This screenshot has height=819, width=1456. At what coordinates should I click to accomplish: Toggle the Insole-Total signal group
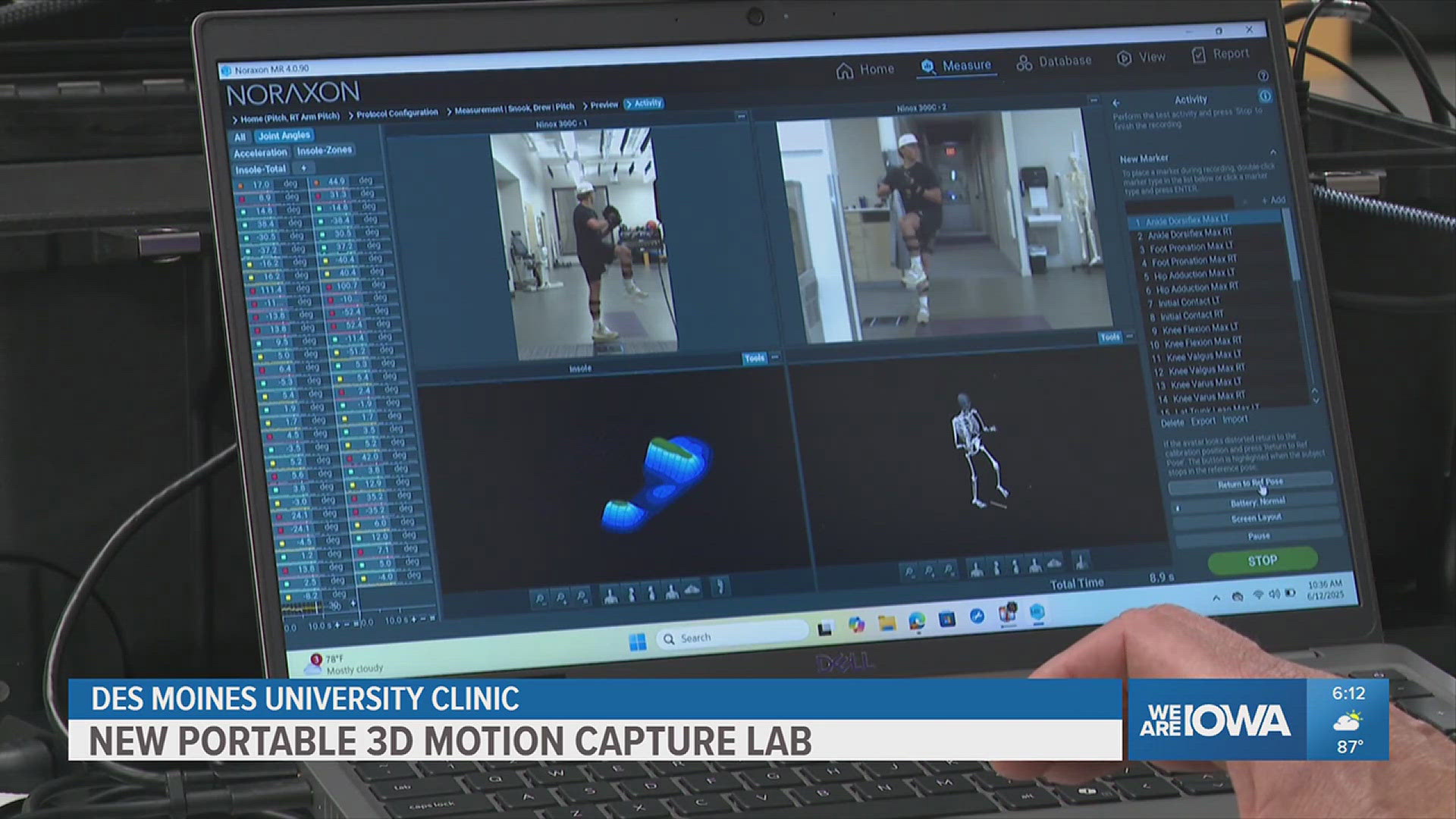click(x=260, y=169)
